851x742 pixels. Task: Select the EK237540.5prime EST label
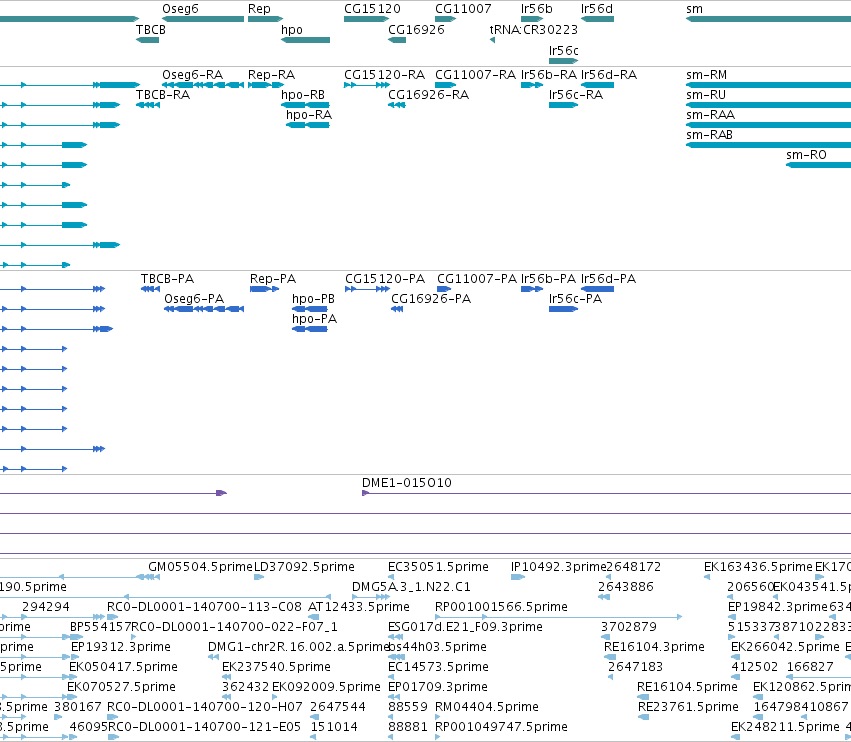[x=276, y=667]
